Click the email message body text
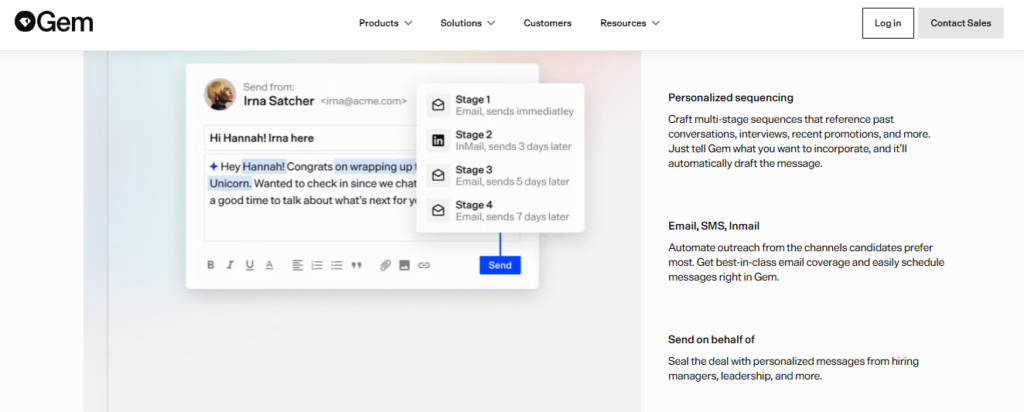The image size is (1024, 412). [x=313, y=183]
